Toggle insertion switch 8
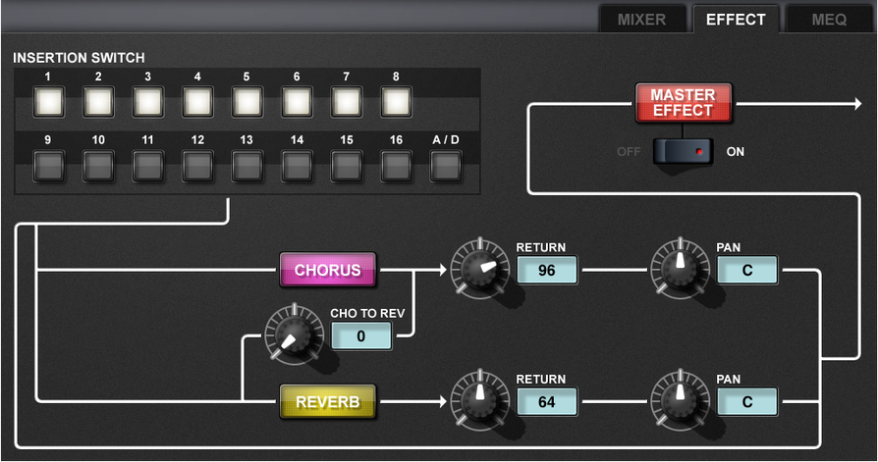This screenshot has width=878, height=462. tap(396, 102)
